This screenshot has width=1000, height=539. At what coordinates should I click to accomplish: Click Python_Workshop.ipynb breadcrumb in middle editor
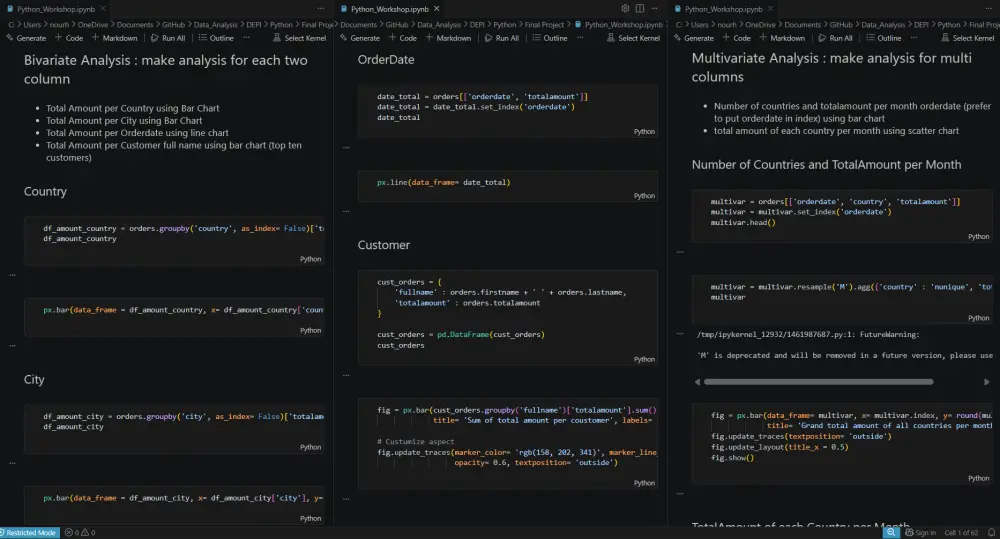(619, 25)
